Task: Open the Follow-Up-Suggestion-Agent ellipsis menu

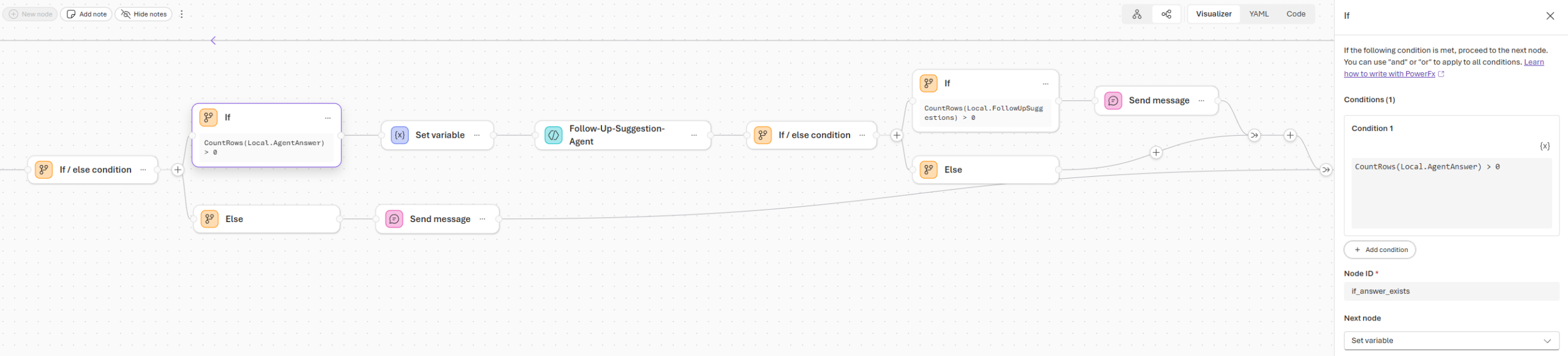Action: pos(693,135)
